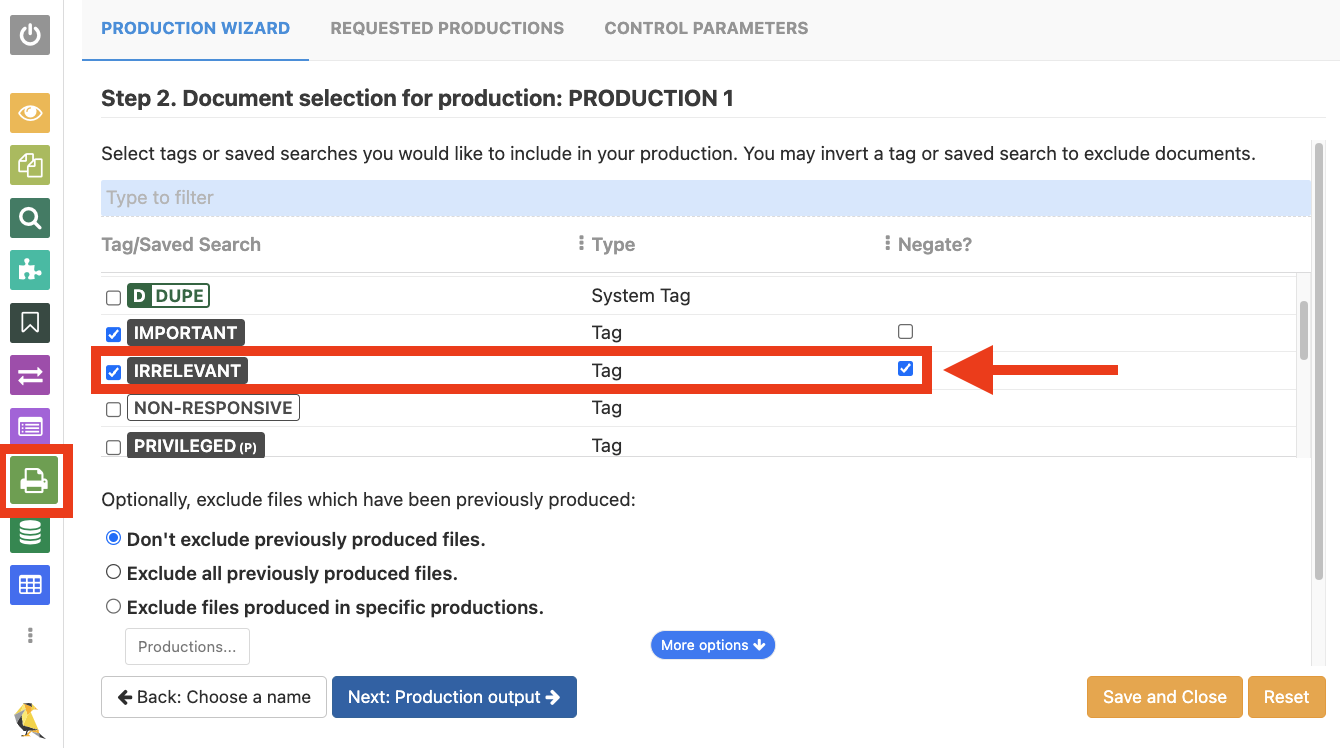The height and width of the screenshot is (748, 1340).
Task: Click the green printer production icon
Action: pos(34,483)
